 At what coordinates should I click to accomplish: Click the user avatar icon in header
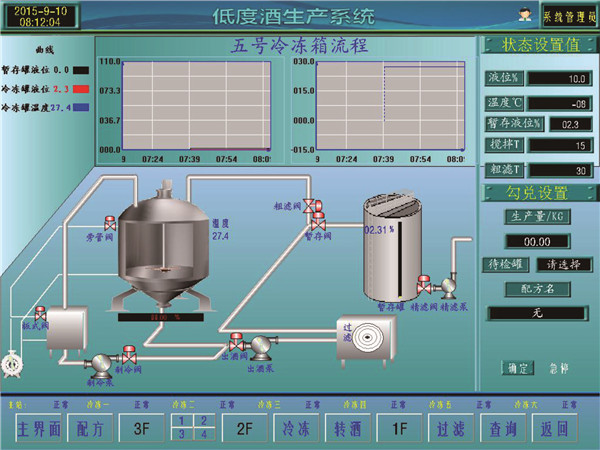click(x=524, y=14)
